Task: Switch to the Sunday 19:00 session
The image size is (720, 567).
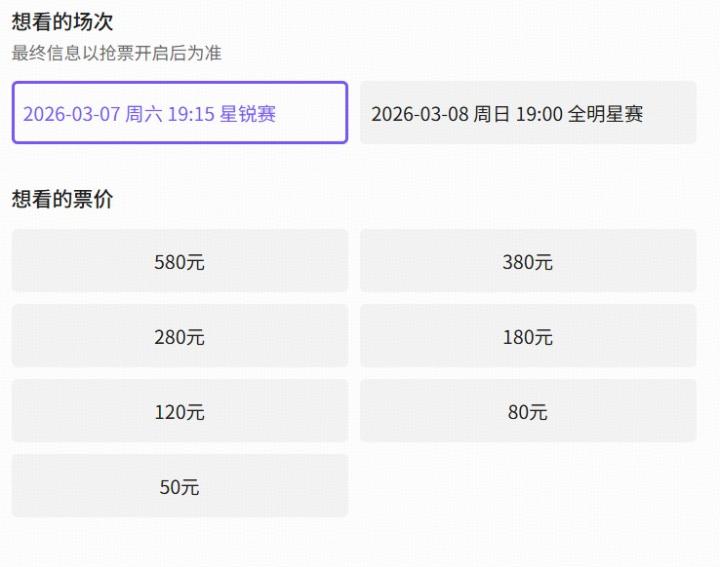Action: [528, 113]
